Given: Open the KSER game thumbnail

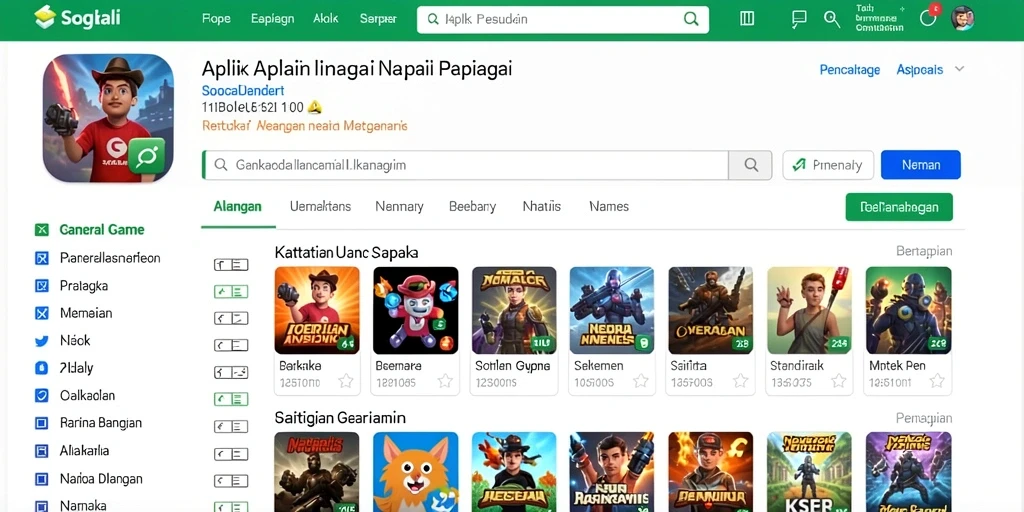Looking at the screenshot, I should [x=809, y=472].
